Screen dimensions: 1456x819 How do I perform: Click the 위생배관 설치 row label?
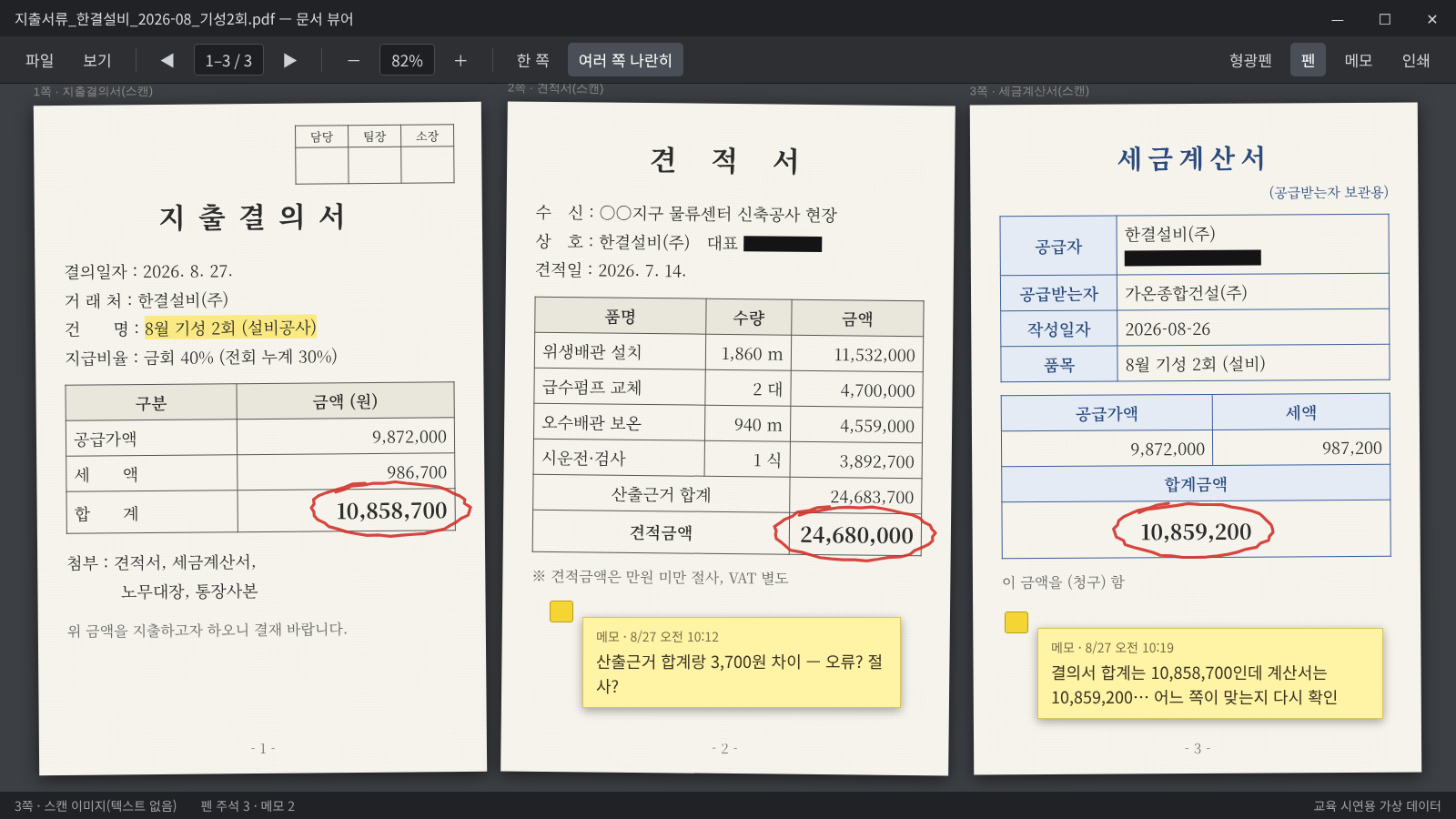click(592, 351)
